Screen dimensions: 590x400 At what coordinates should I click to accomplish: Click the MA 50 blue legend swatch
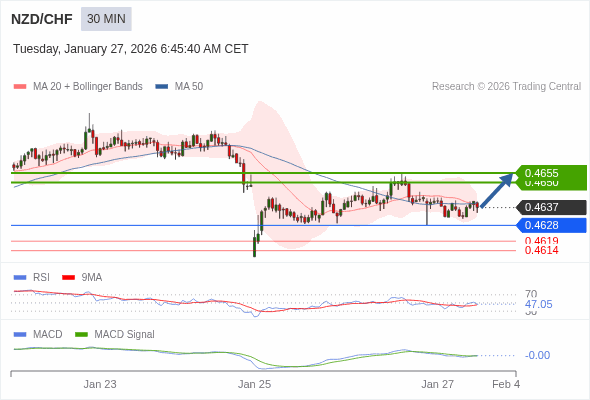[162, 87]
